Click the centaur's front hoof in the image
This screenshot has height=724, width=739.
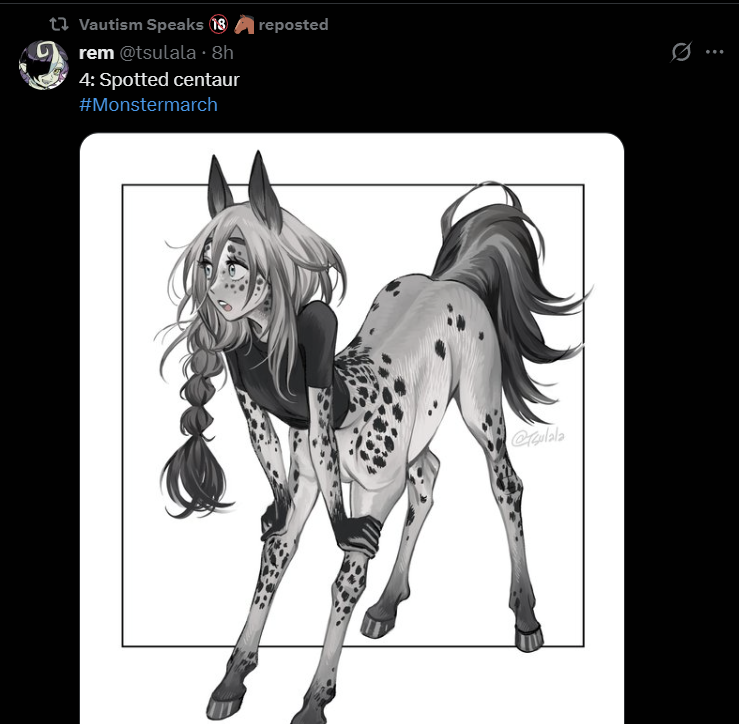[x=226, y=703]
